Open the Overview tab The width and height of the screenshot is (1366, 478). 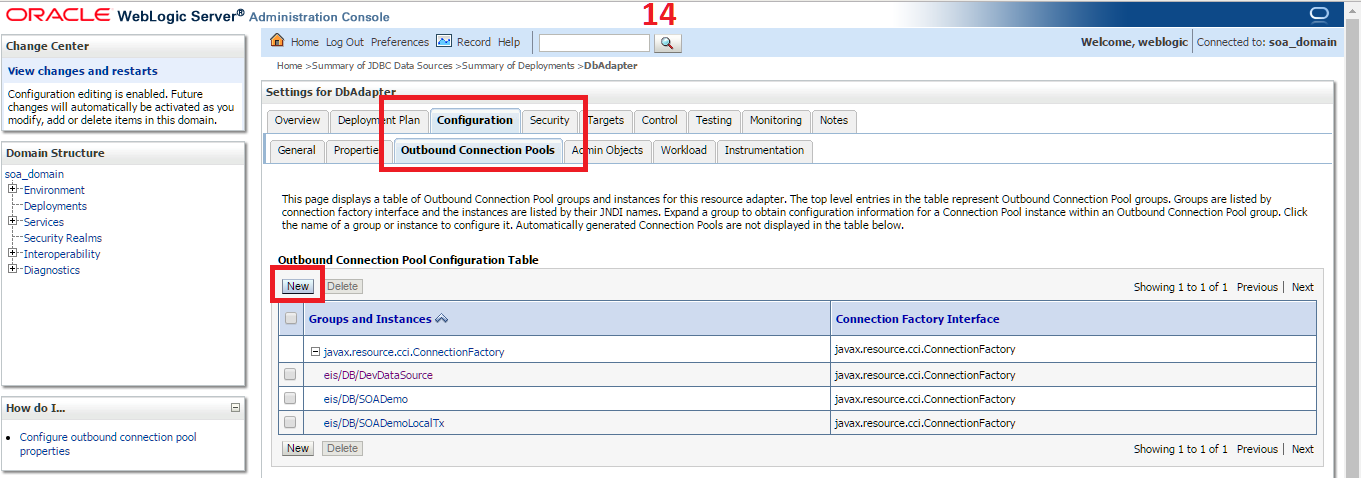click(x=297, y=120)
